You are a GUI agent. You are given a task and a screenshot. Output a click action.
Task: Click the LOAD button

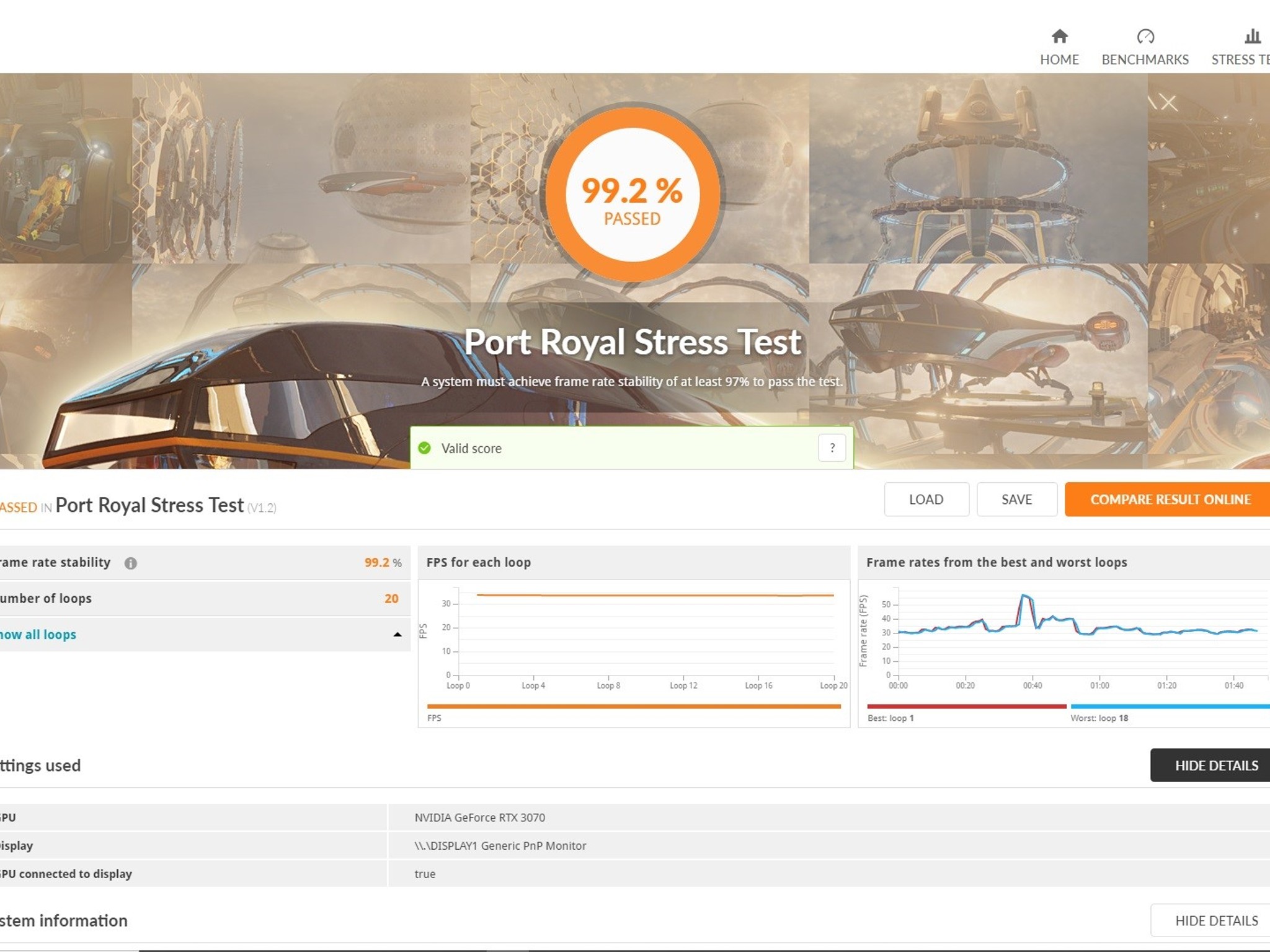tap(926, 500)
